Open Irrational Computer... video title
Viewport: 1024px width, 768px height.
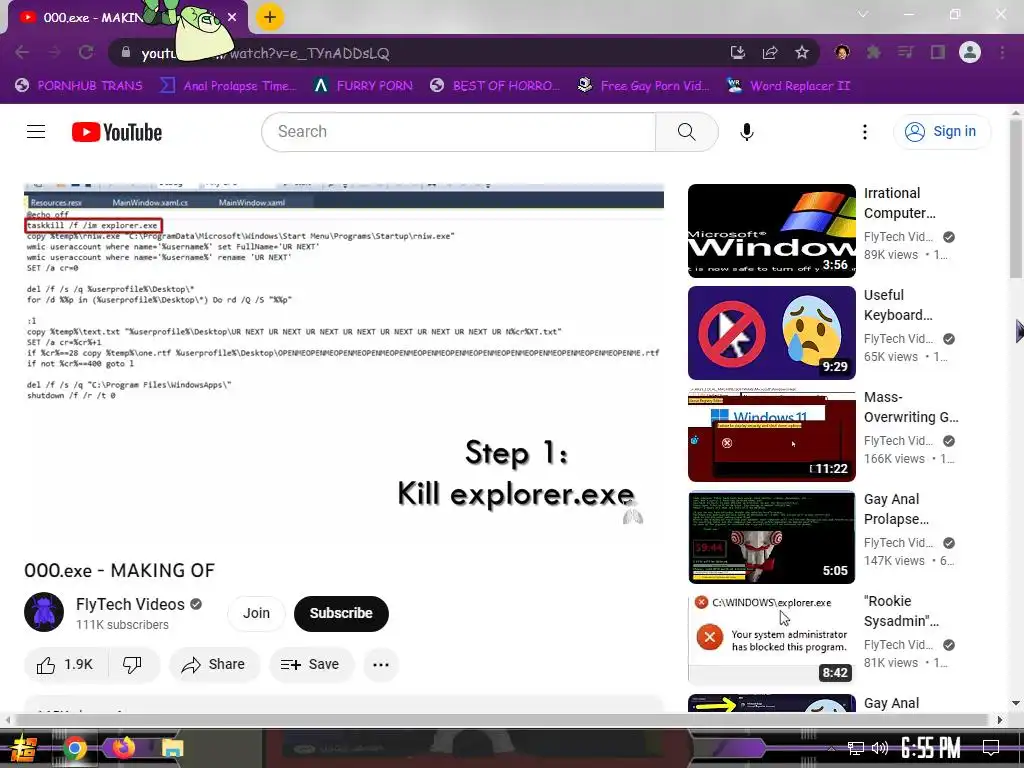900,203
